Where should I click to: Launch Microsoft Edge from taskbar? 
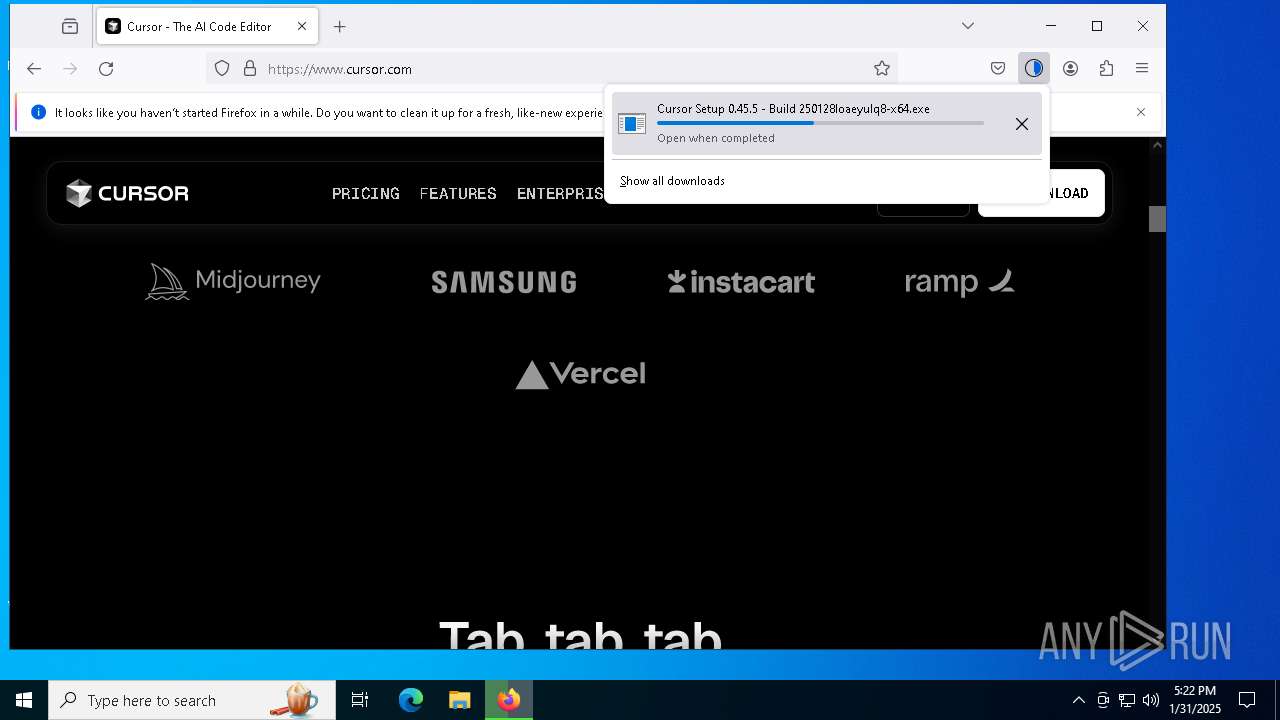click(x=411, y=700)
